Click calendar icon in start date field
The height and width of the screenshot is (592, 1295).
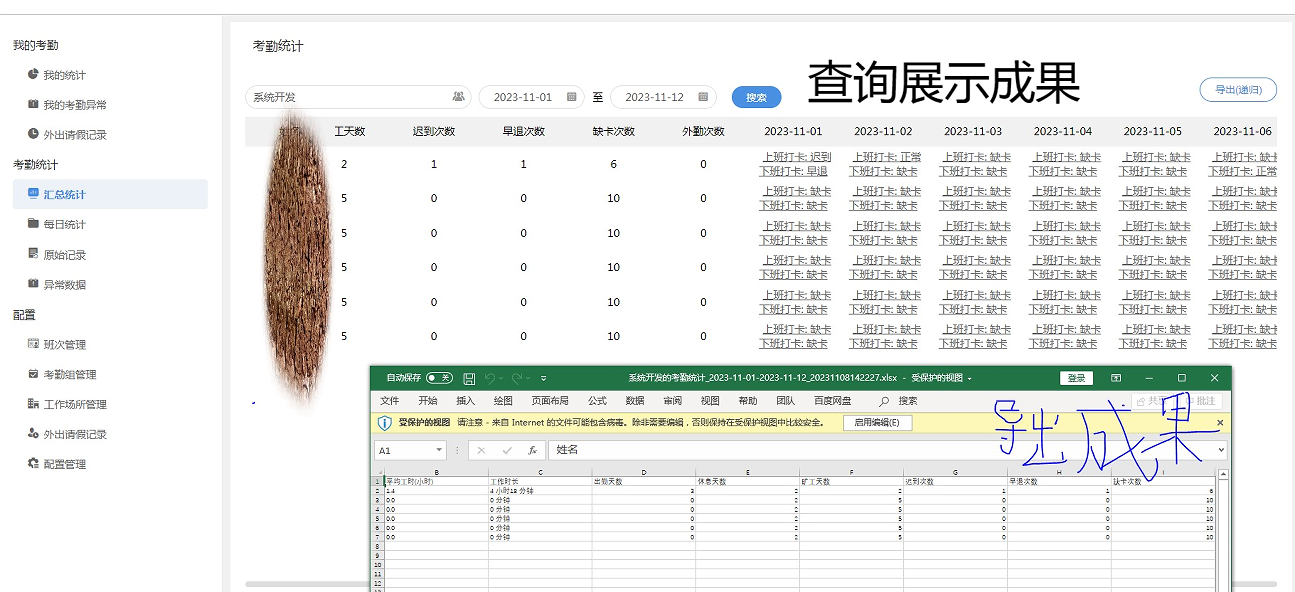571,97
